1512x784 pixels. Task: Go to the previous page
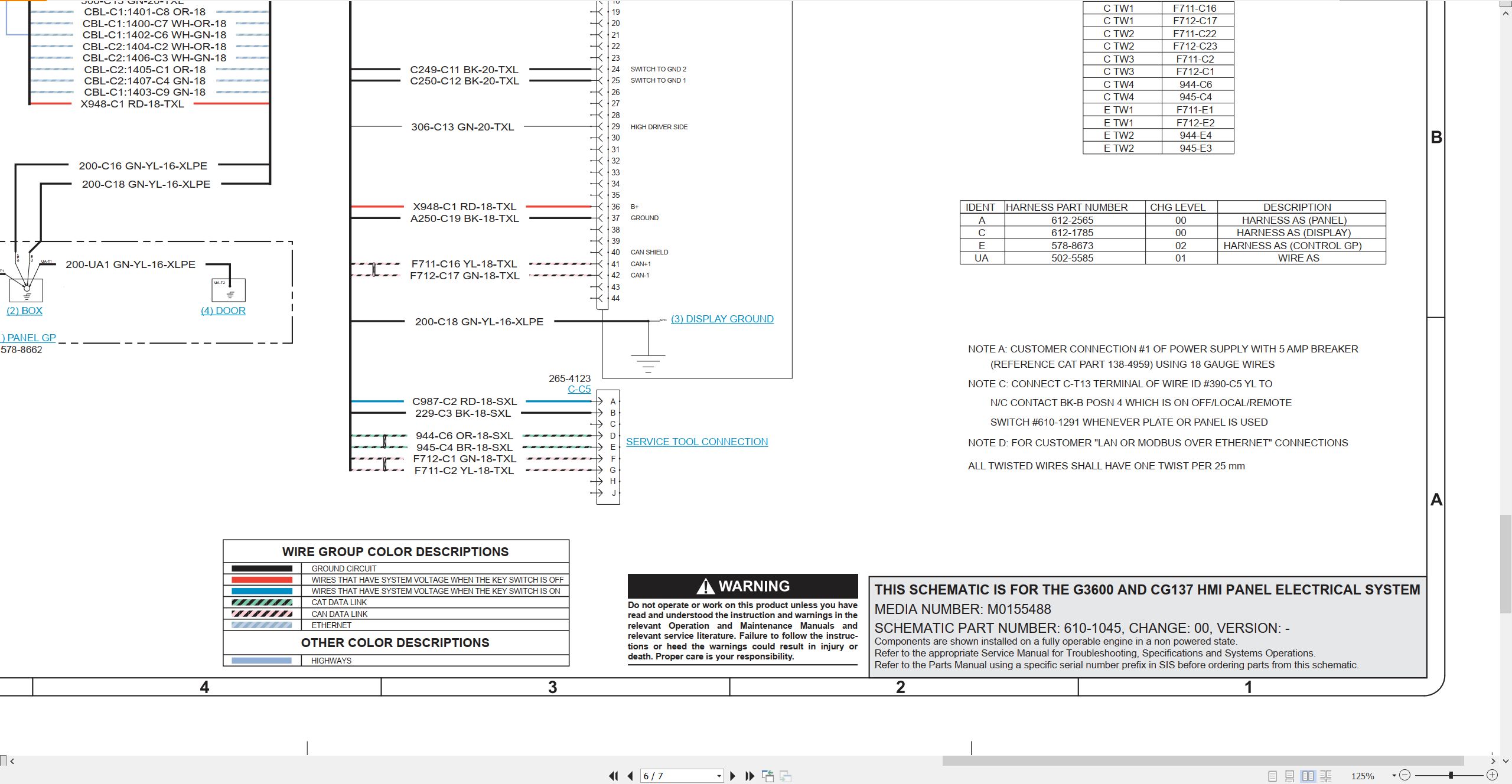pyautogui.click(x=630, y=776)
